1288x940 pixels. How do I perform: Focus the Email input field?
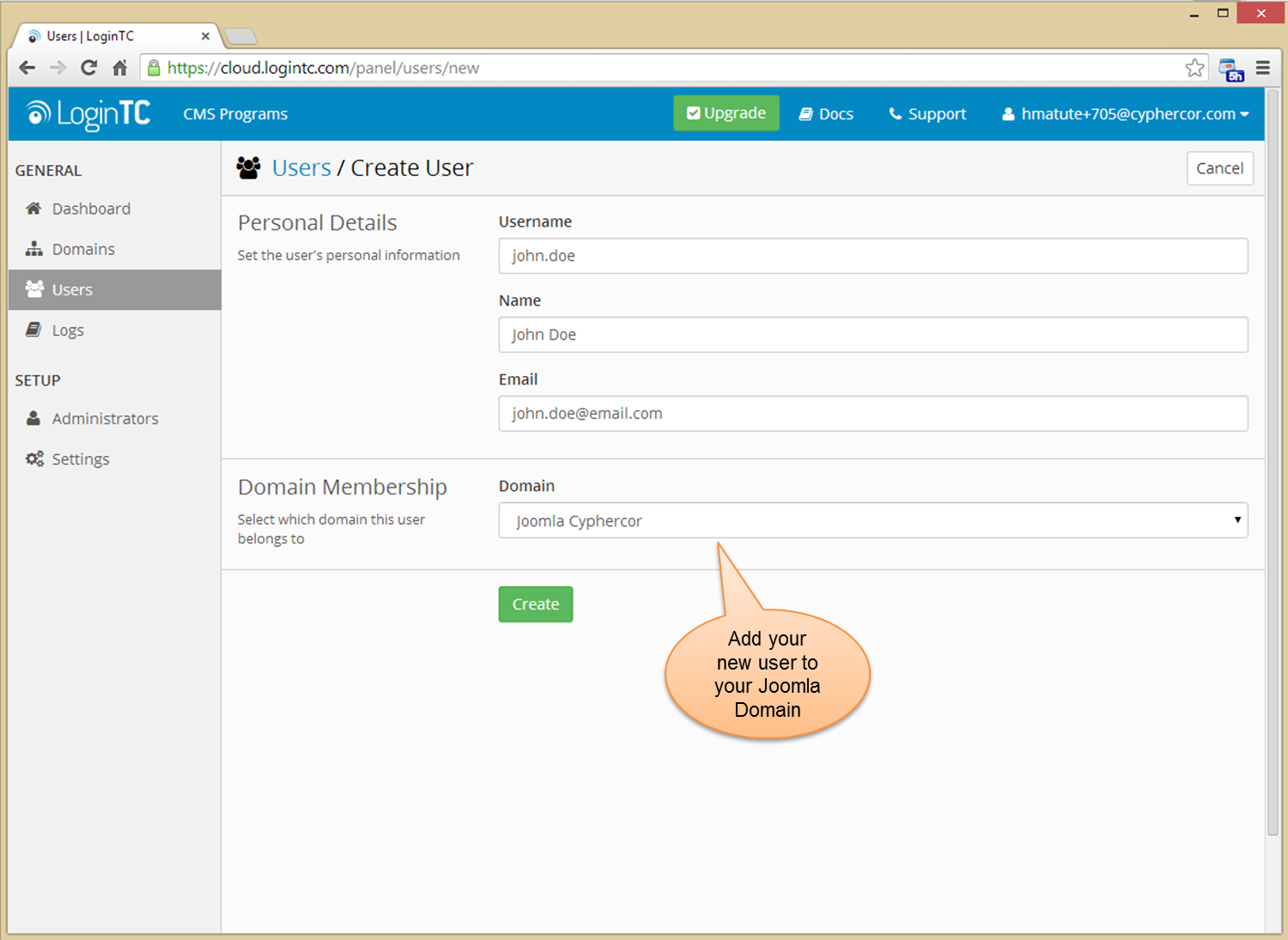(873, 414)
